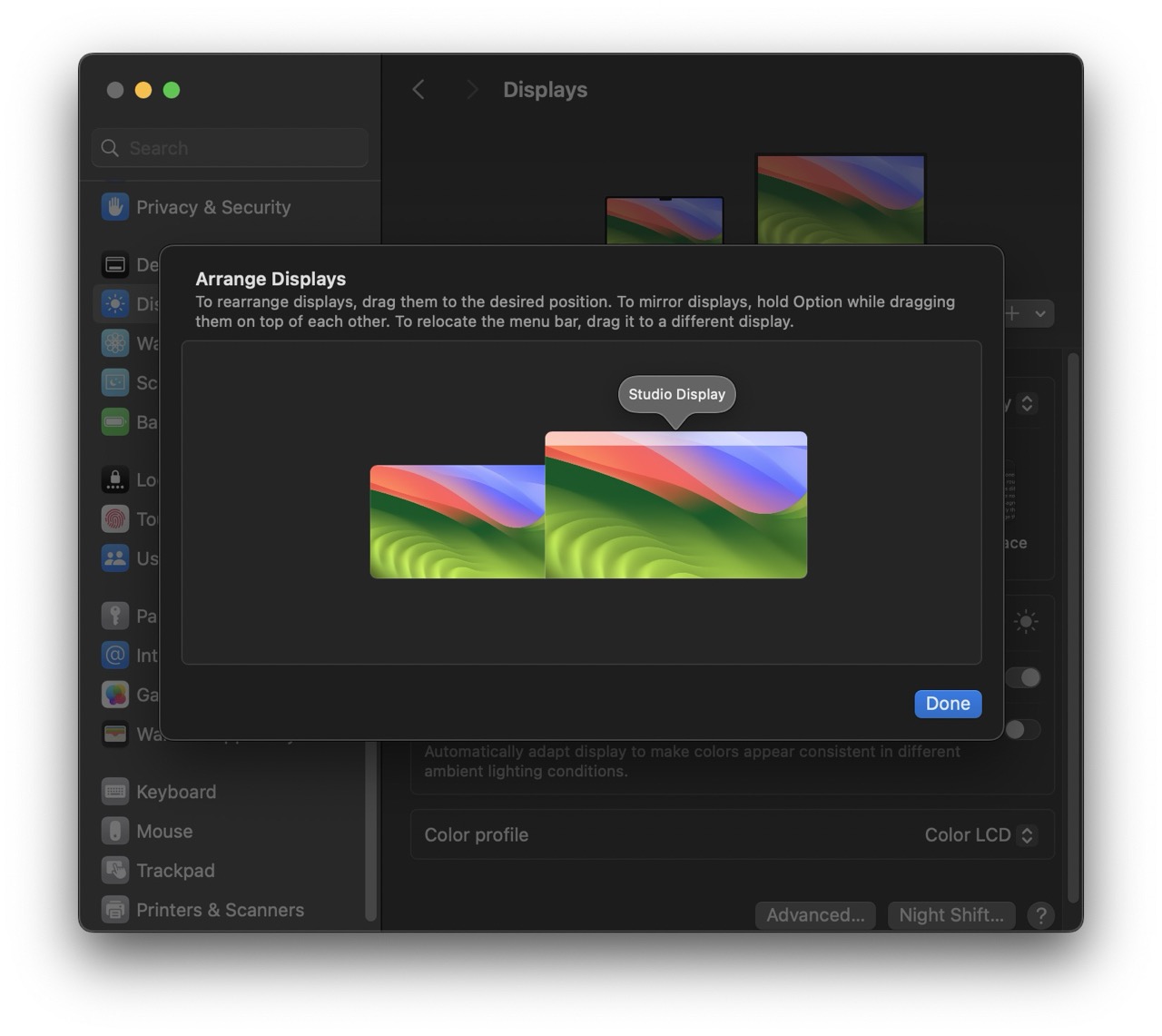Click the question mark help button
This screenshot has height=1036, width=1162.
(1041, 915)
